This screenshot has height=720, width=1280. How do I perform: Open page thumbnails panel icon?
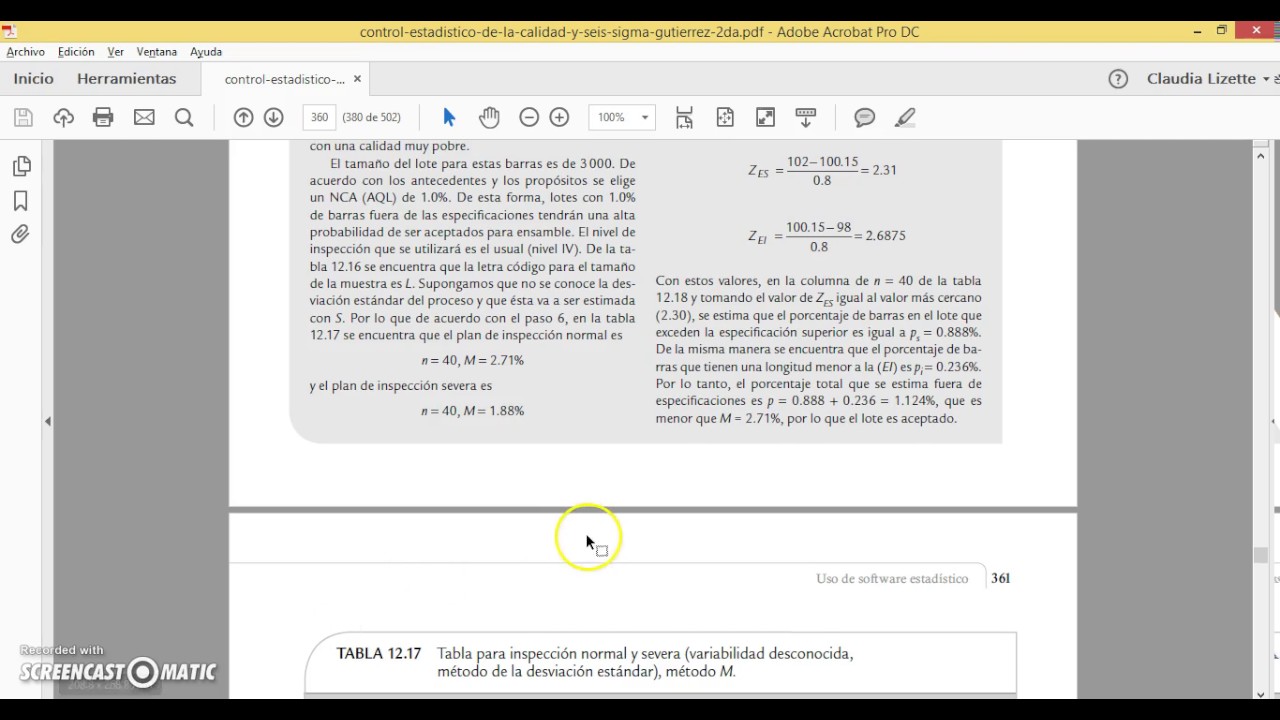(21, 166)
